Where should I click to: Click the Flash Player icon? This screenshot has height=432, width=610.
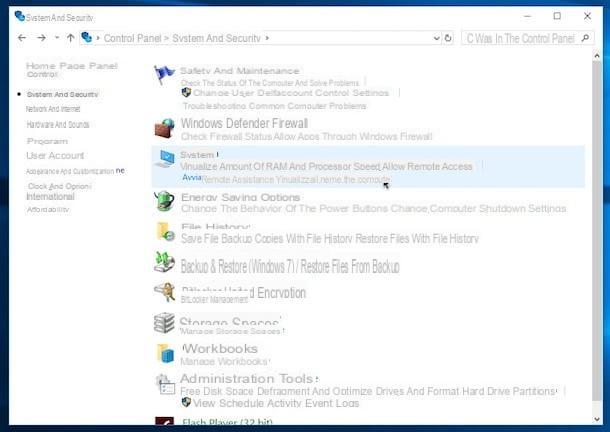pyautogui.click(x=164, y=421)
